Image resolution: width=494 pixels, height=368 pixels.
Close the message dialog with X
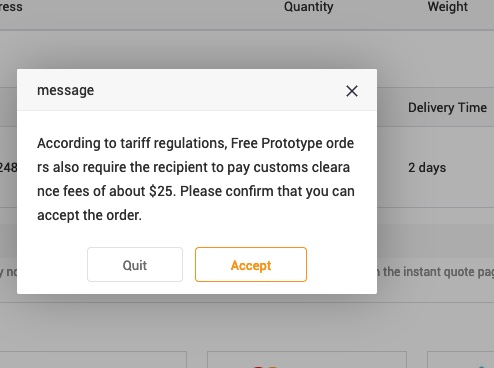352,91
